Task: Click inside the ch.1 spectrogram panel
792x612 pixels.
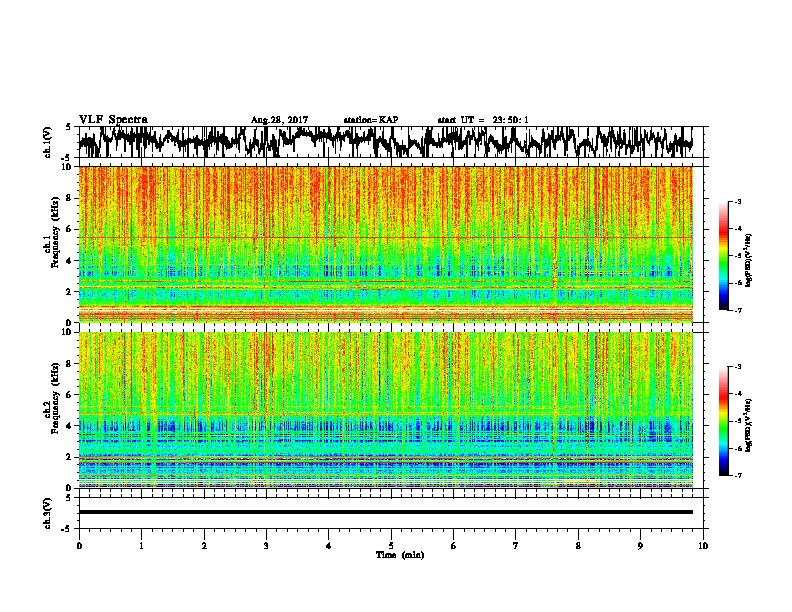Action: click(386, 244)
